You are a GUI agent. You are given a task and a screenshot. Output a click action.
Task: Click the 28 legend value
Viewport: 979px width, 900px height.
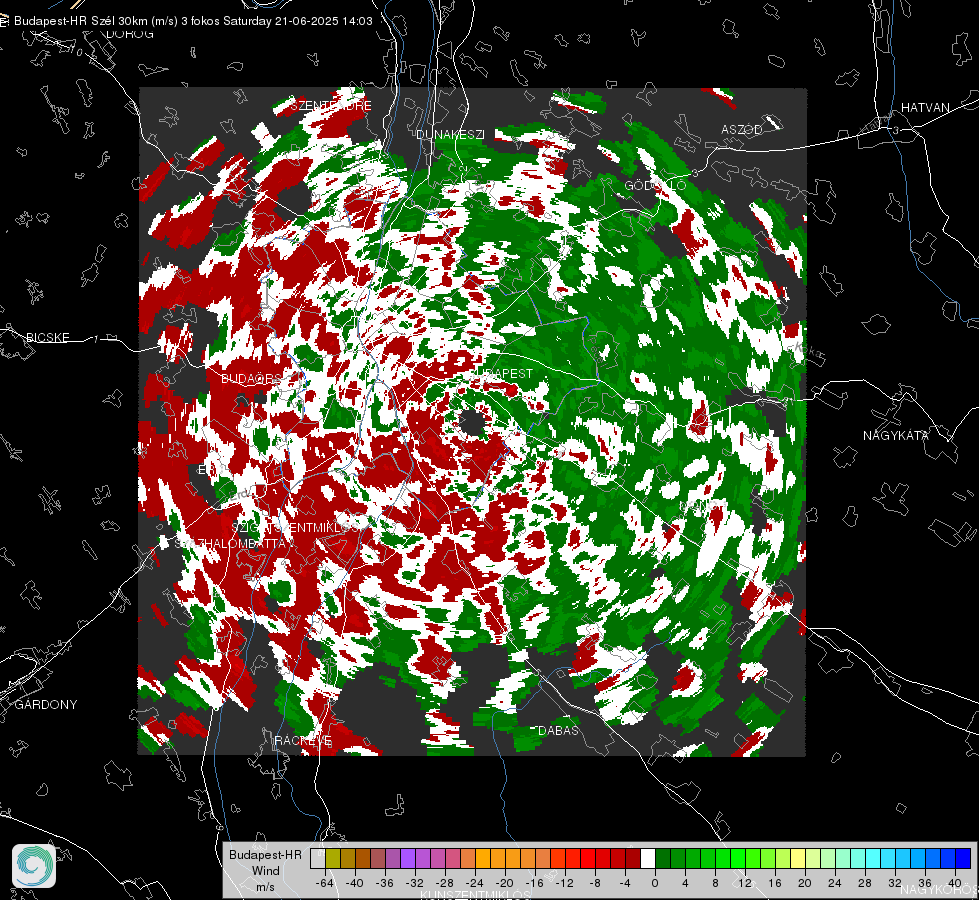[x=865, y=883]
